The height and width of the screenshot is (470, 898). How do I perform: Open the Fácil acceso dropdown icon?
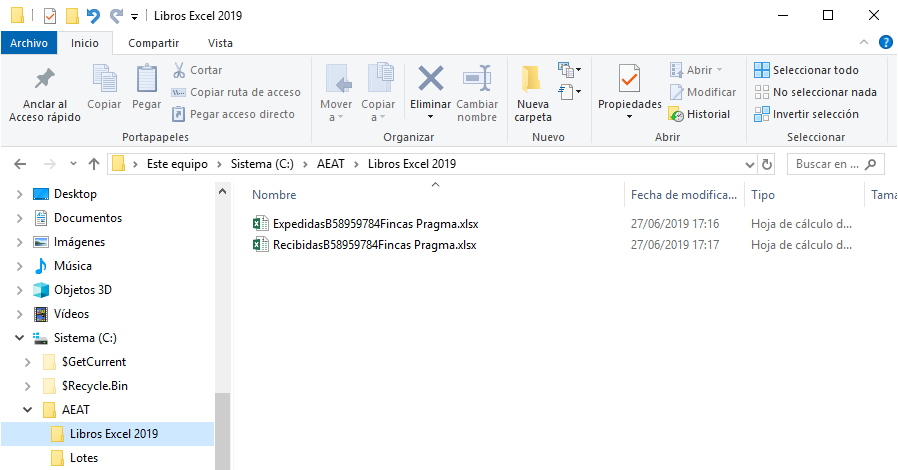(x=570, y=92)
